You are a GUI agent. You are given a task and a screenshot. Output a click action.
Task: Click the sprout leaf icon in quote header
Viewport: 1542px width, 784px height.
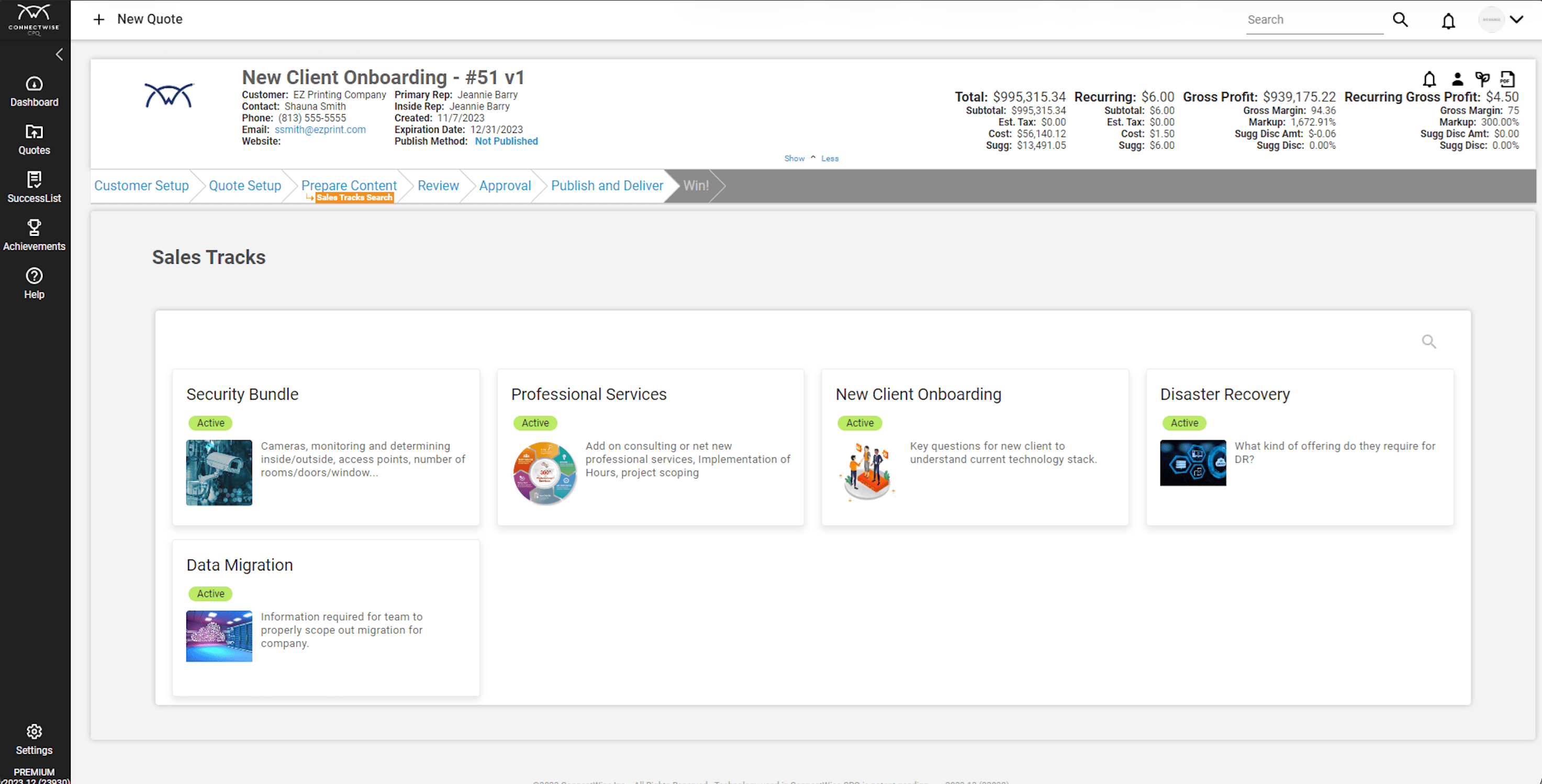(x=1482, y=79)
